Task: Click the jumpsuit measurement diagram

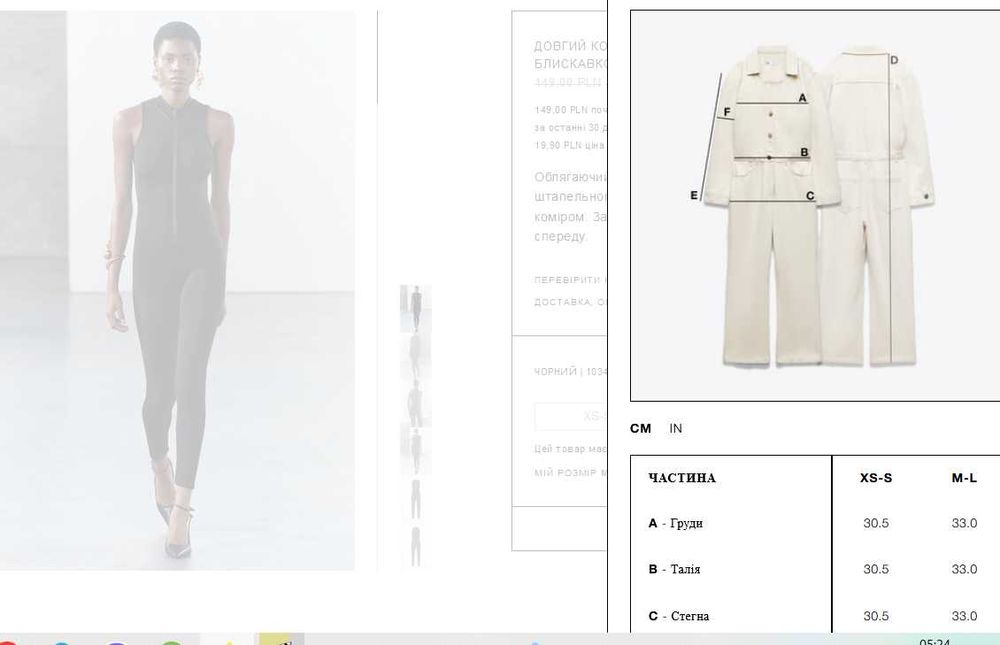Action: 814,205
